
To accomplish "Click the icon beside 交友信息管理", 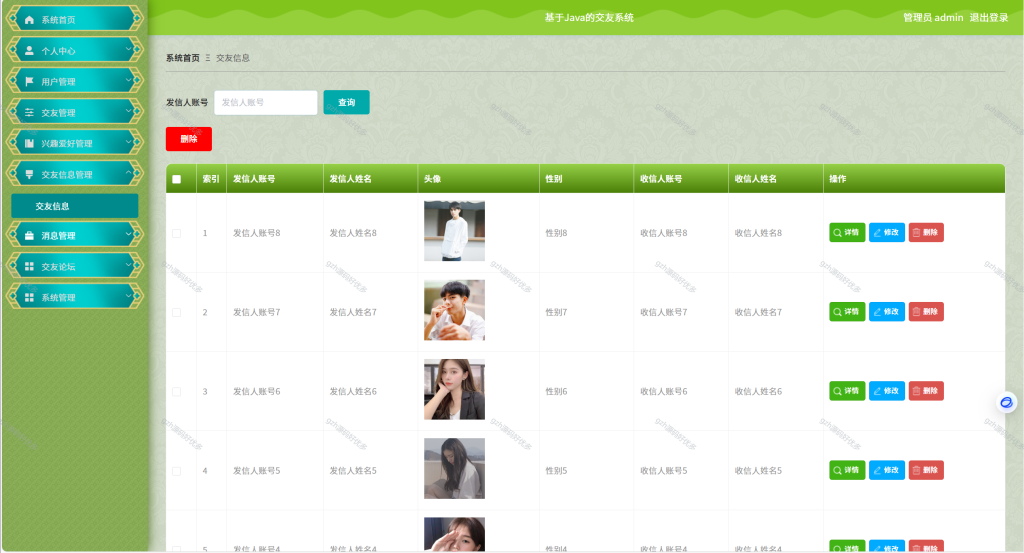I will (29, 174).
